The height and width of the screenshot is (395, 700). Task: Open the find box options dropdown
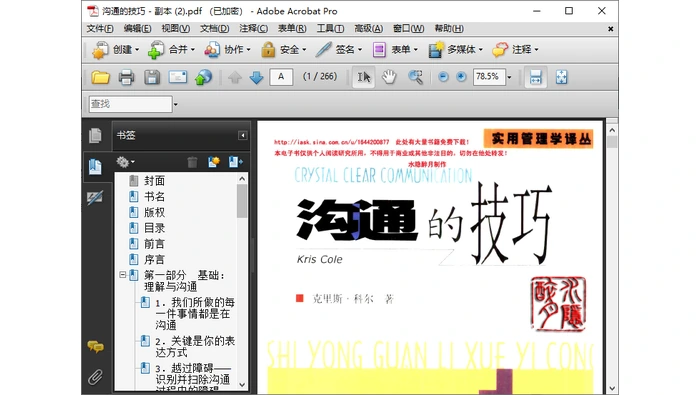pyautogui.click(x=175, y=104)
